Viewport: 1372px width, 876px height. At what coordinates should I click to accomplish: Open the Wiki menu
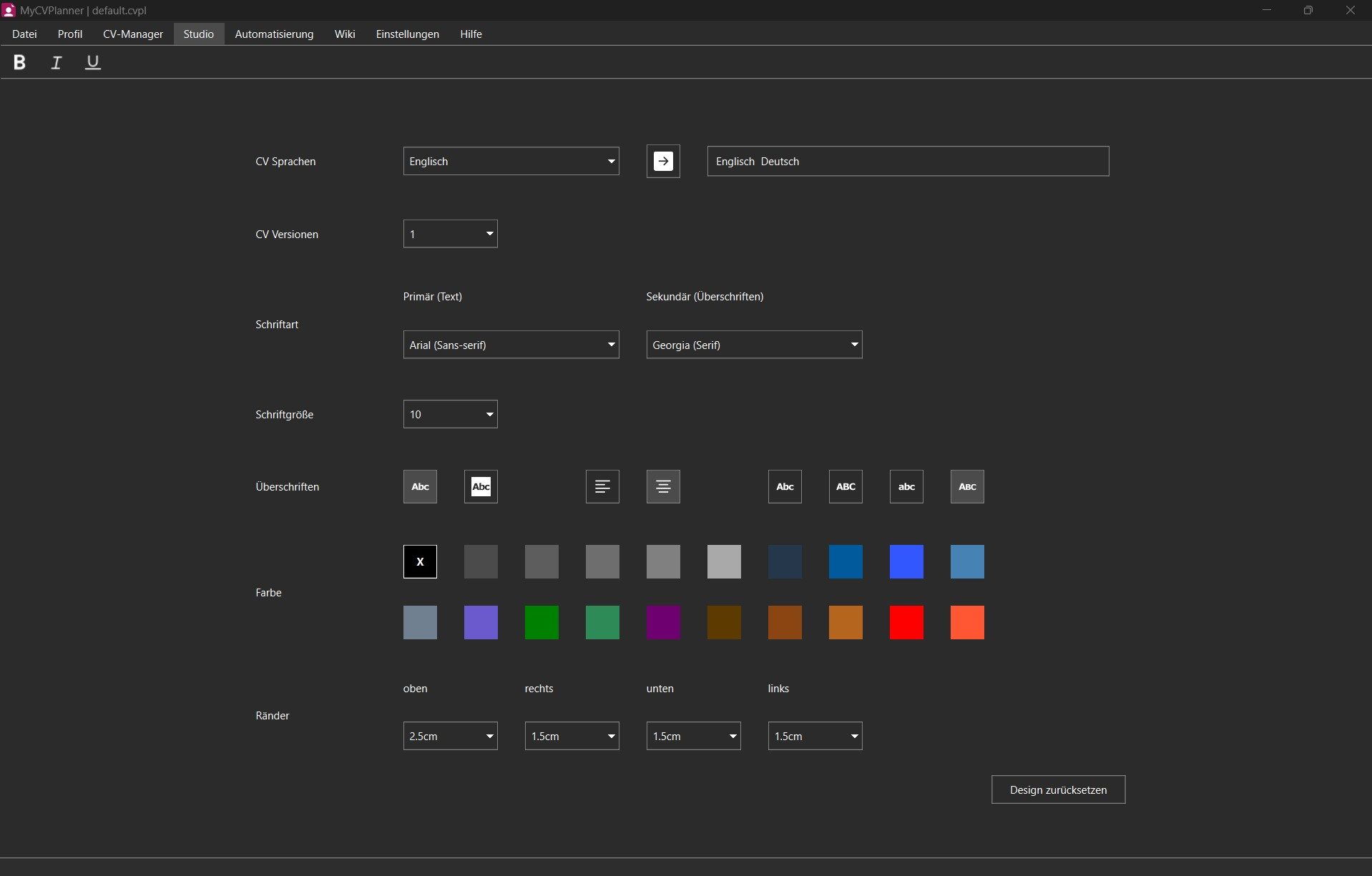pos(345,34)
